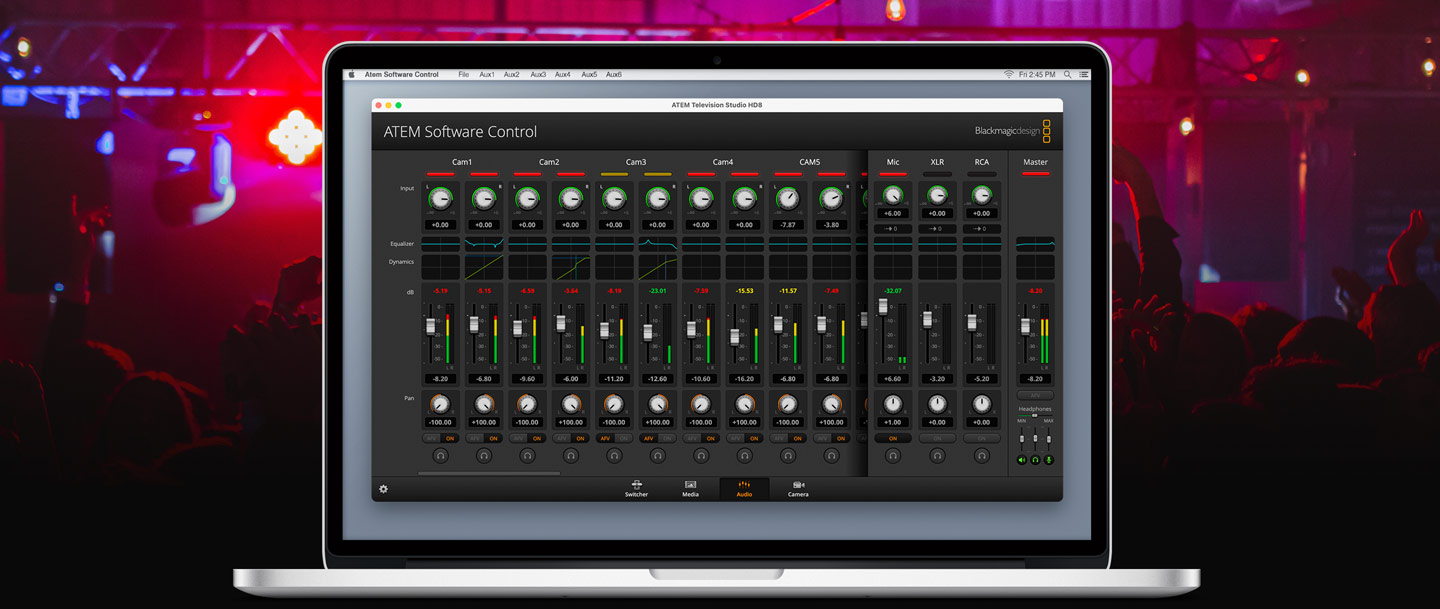Open Spotlight search in the menu bar
Viewport: 1440px width, 609px height.
[1067, 75]
